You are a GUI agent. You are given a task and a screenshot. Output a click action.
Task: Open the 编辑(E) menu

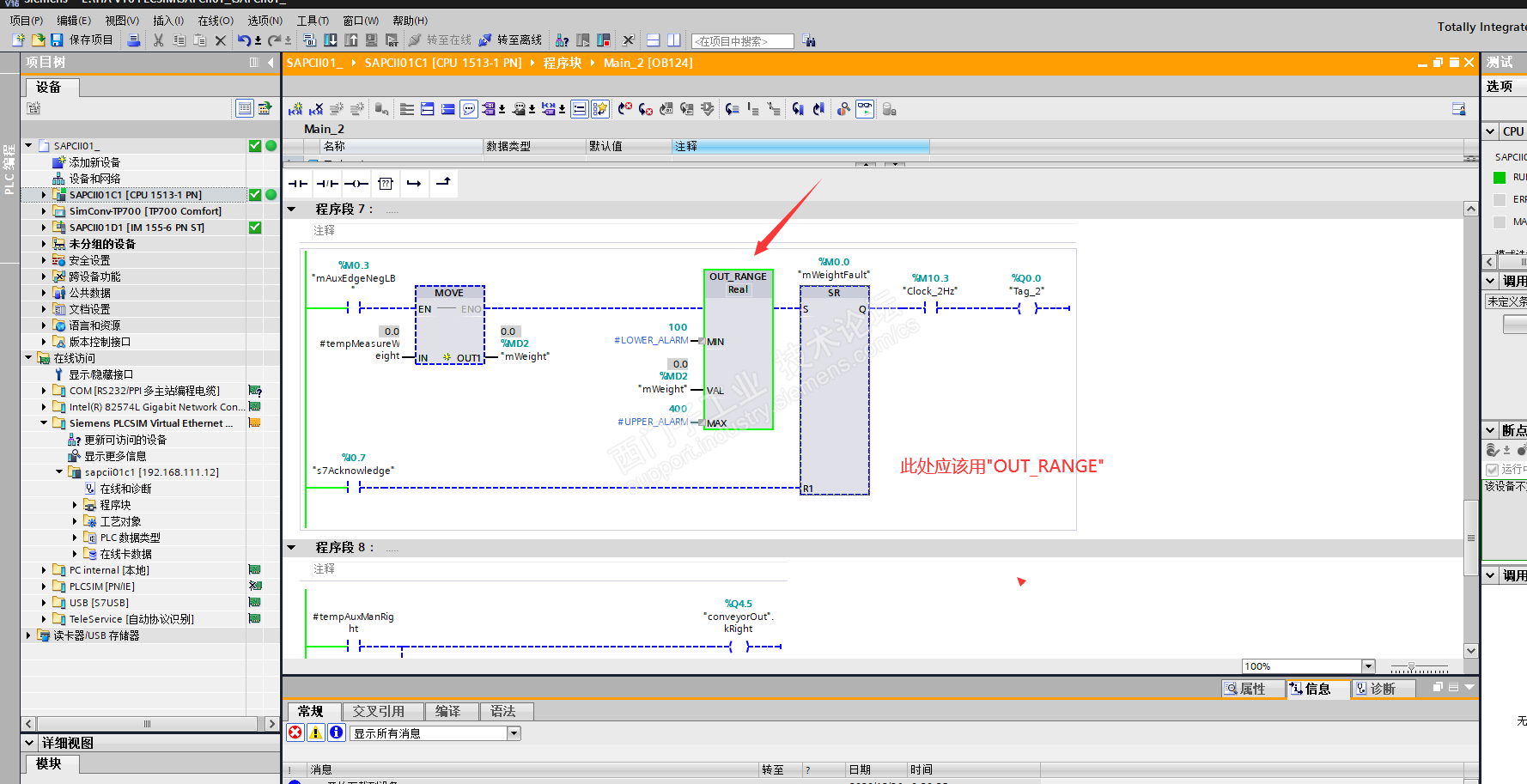pyautogui.click(x=74, y=21)
